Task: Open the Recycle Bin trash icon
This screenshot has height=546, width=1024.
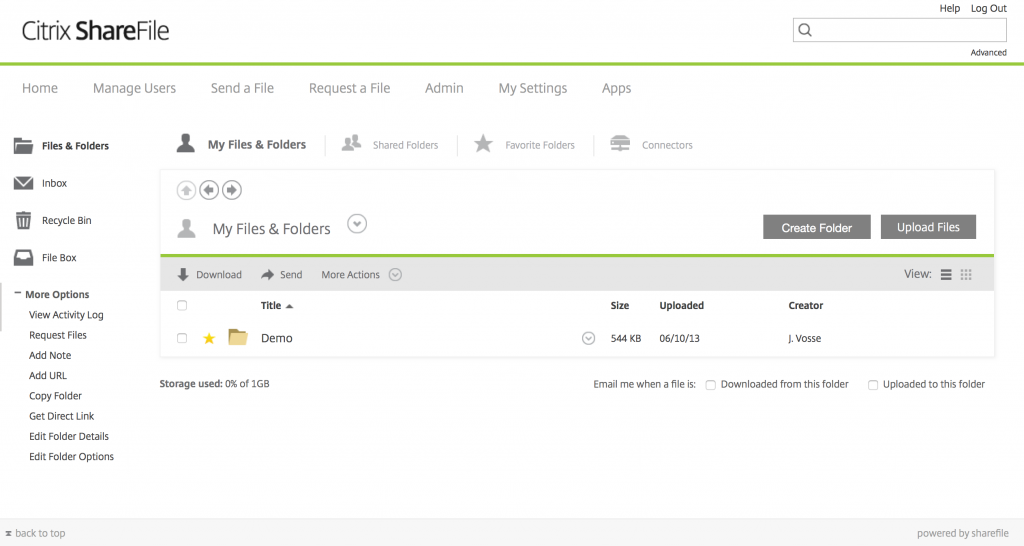Action: [x=23, y=220]
